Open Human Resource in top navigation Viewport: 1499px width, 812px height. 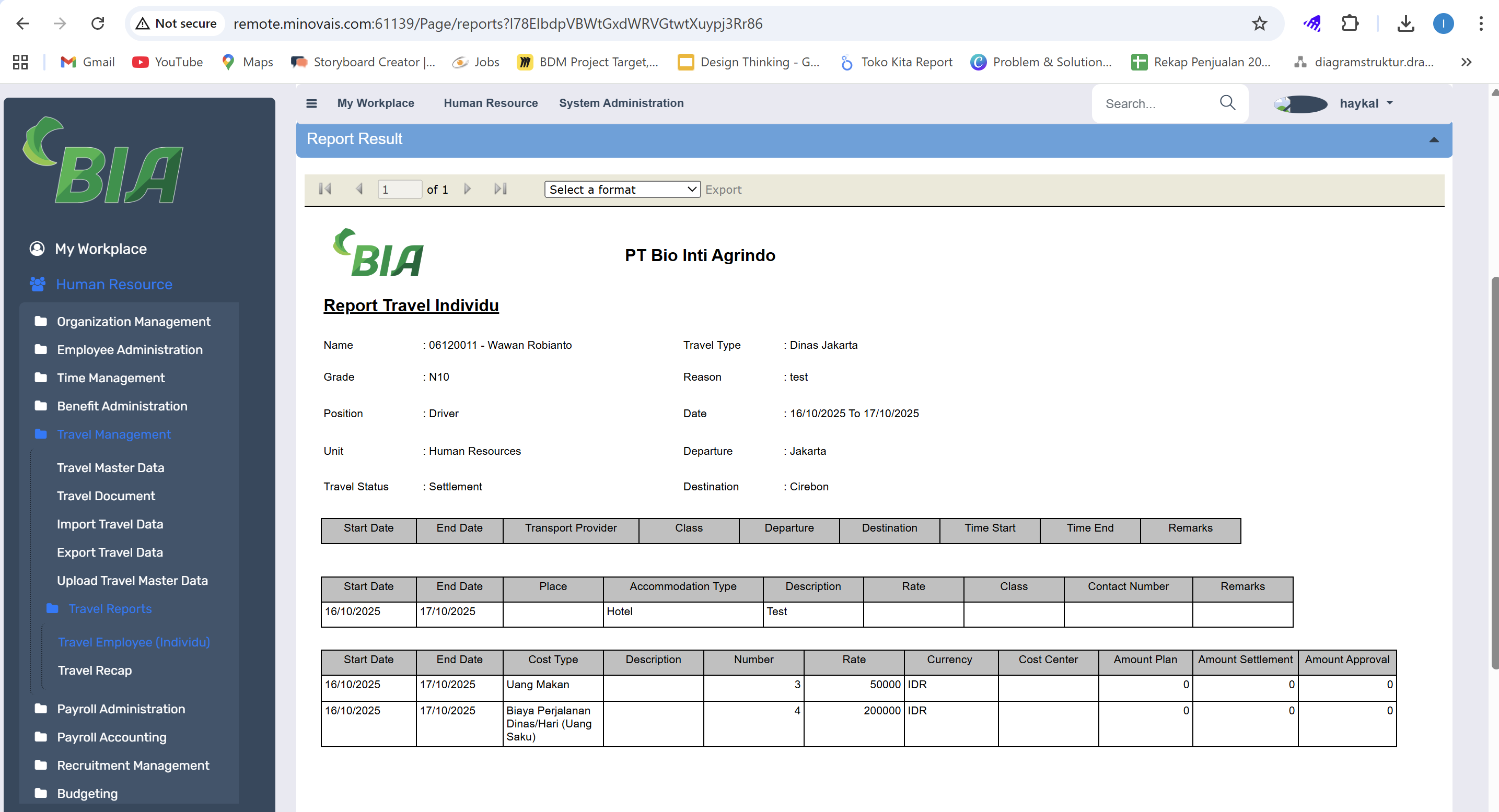pyautogui.click(x=490, y=103)
